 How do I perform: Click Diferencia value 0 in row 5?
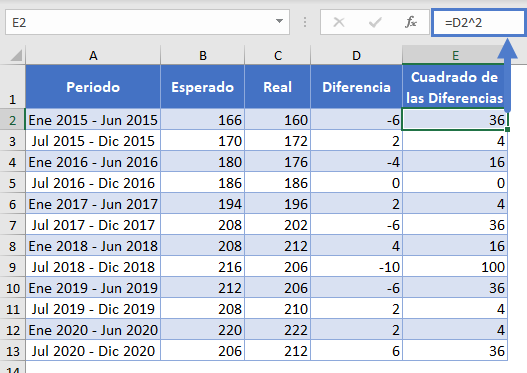pos(356,182)
